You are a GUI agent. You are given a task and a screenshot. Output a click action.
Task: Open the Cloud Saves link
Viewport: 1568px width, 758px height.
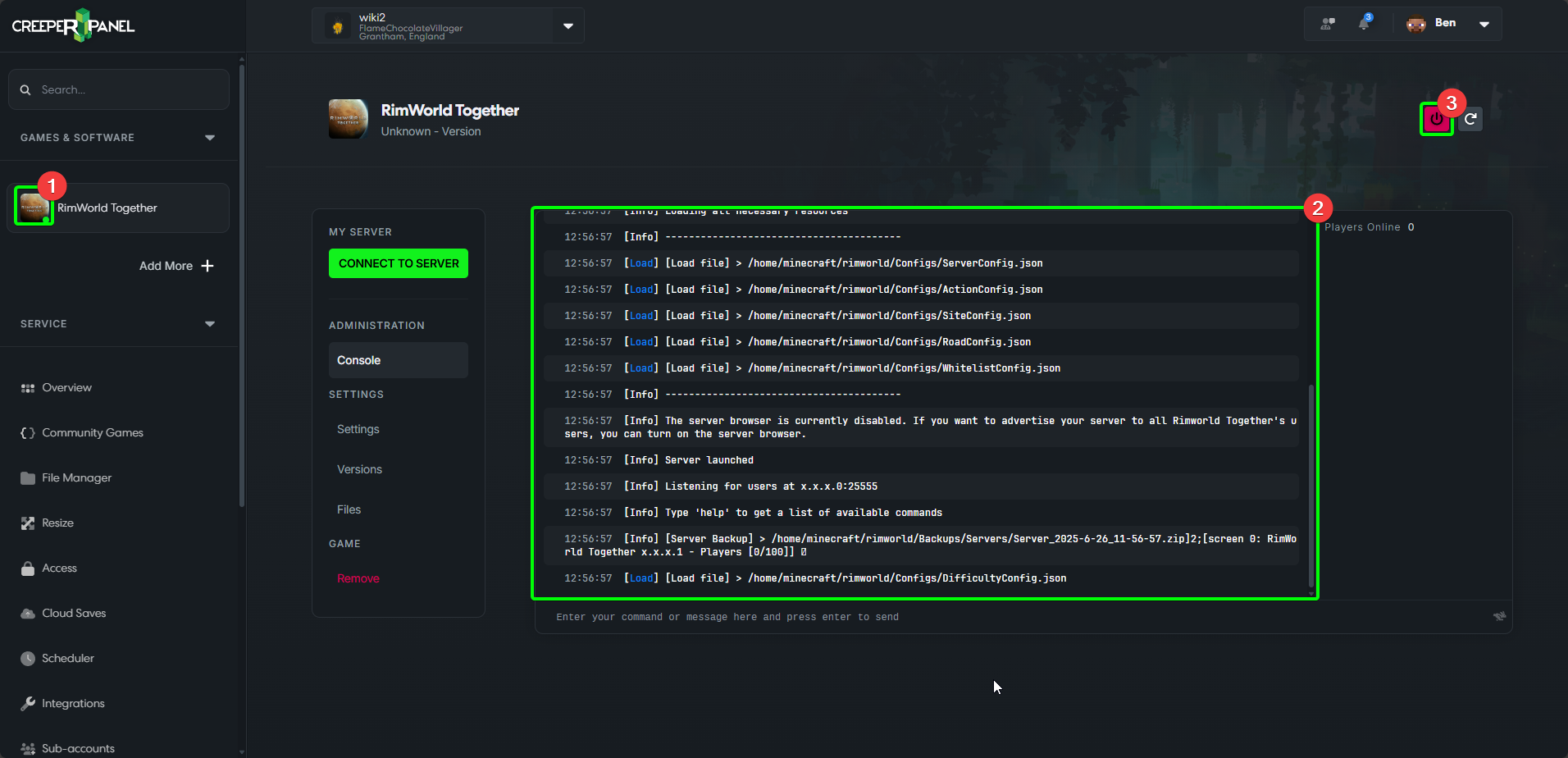74,614
